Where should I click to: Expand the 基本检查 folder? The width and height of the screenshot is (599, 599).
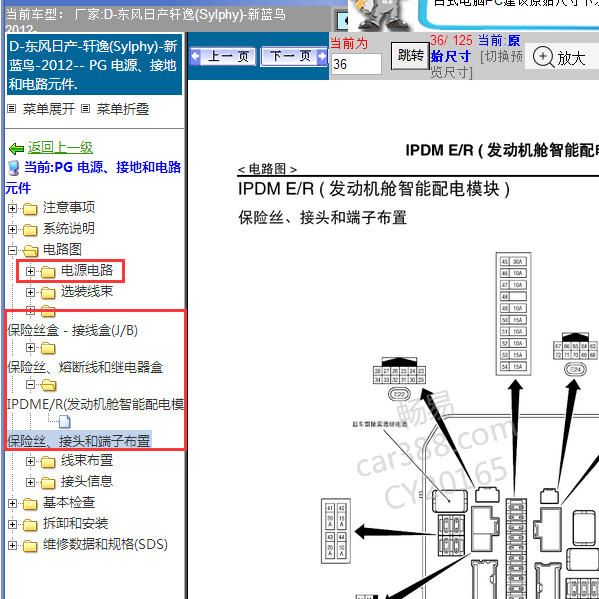coord(12,503)
